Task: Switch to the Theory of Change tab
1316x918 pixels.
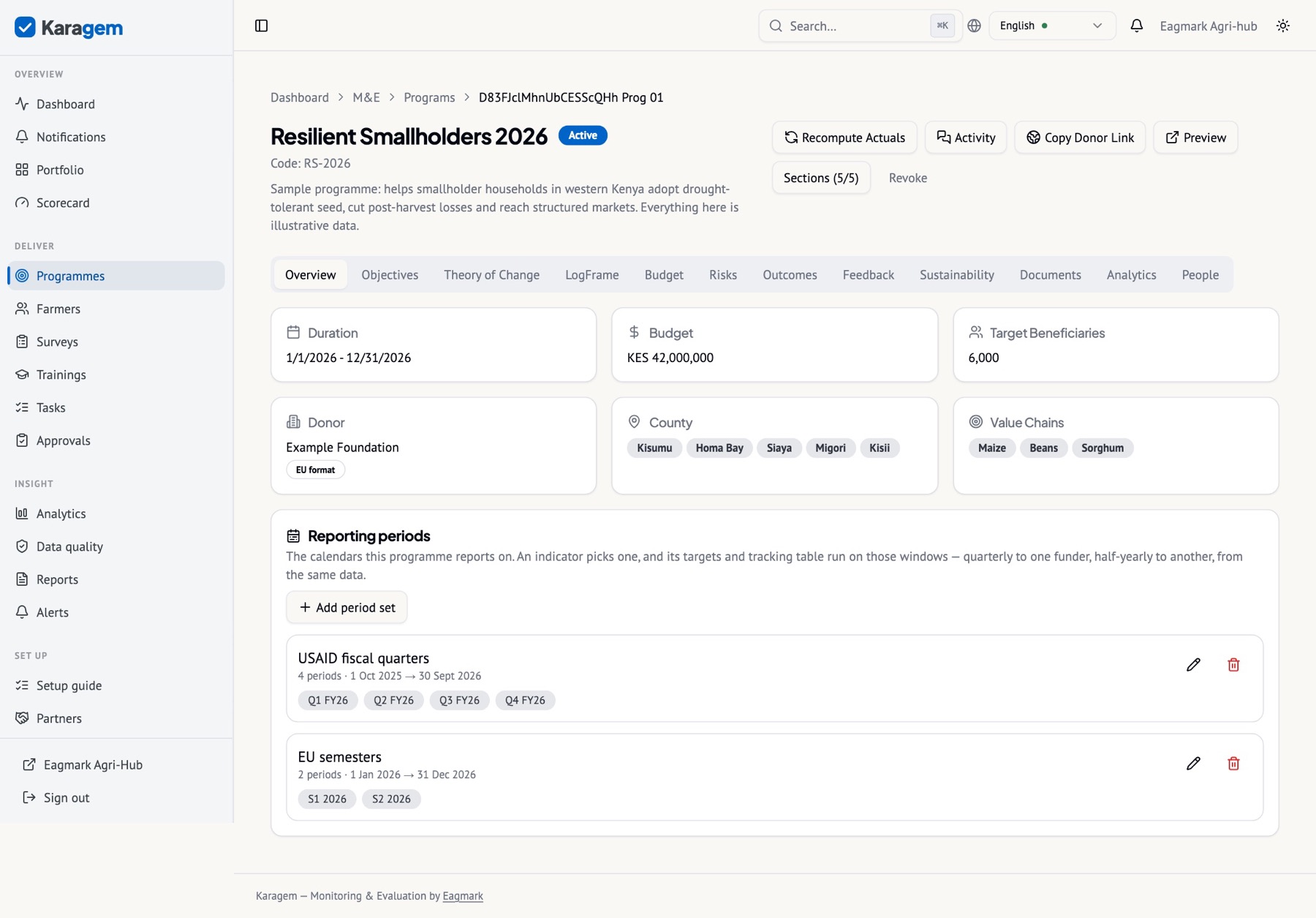Action: click(x=491, y=275)
